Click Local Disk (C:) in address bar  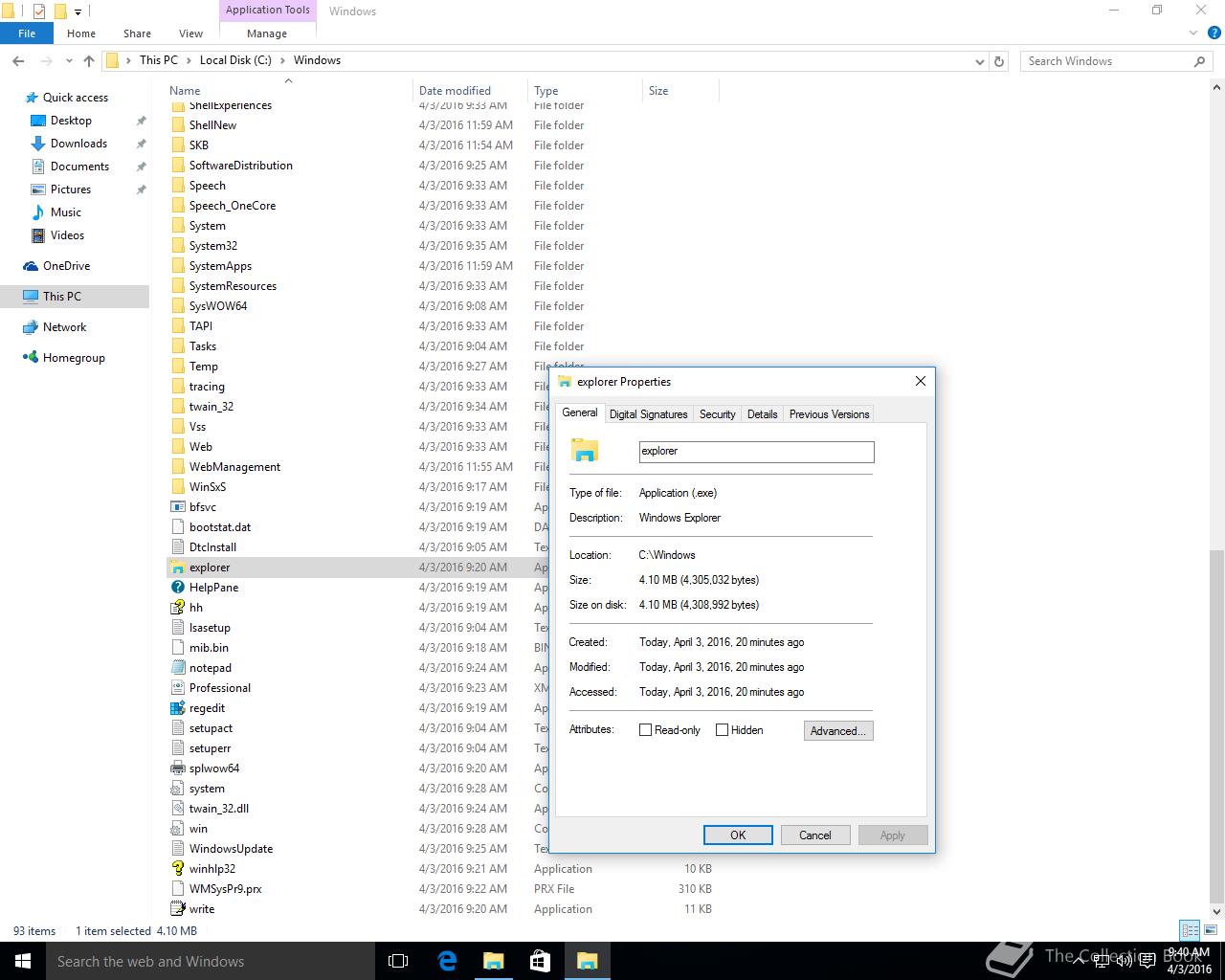click(x=235, y=60)
